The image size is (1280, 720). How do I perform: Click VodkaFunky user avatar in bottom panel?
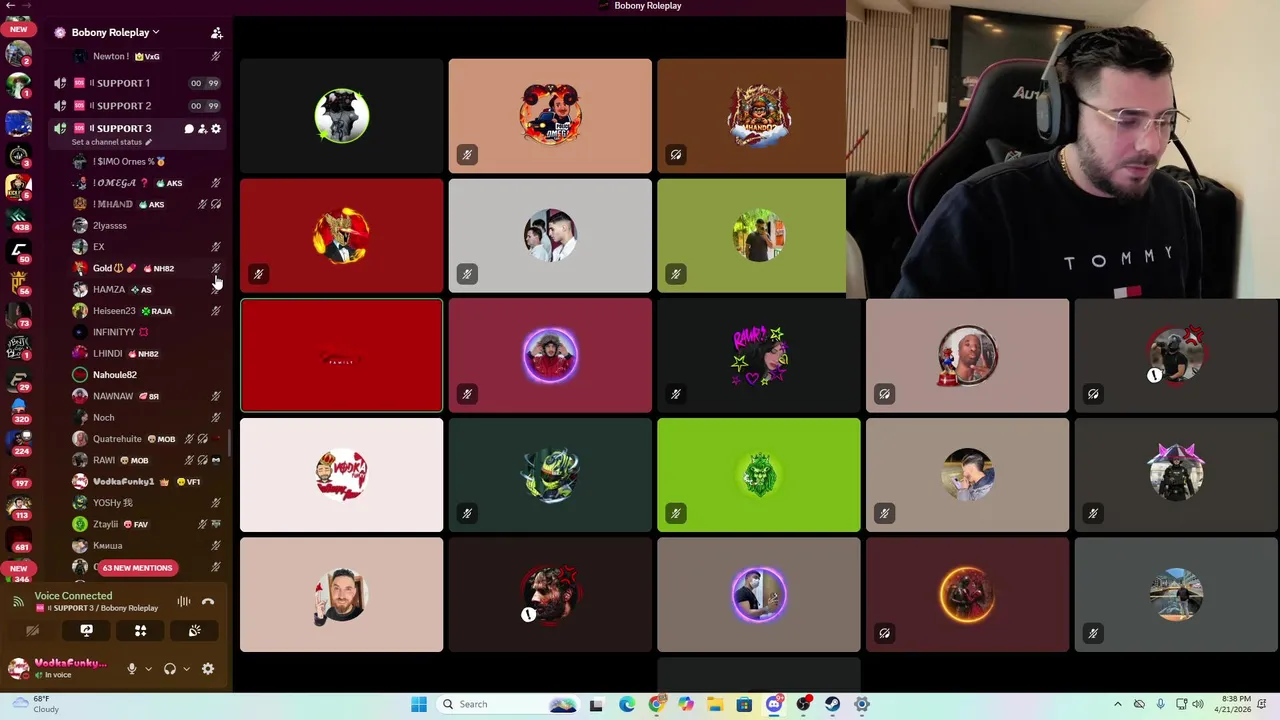(18, 669)
